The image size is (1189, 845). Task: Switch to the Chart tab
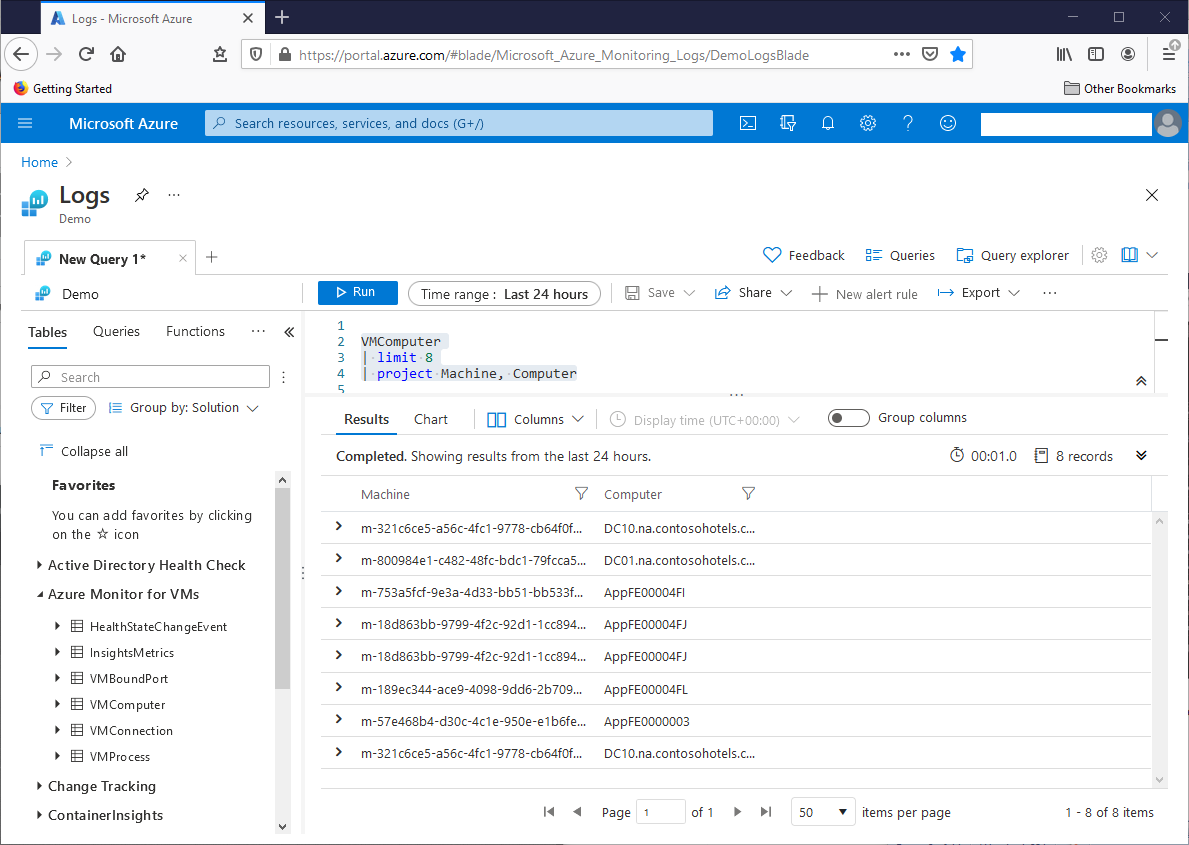(431, 419)
